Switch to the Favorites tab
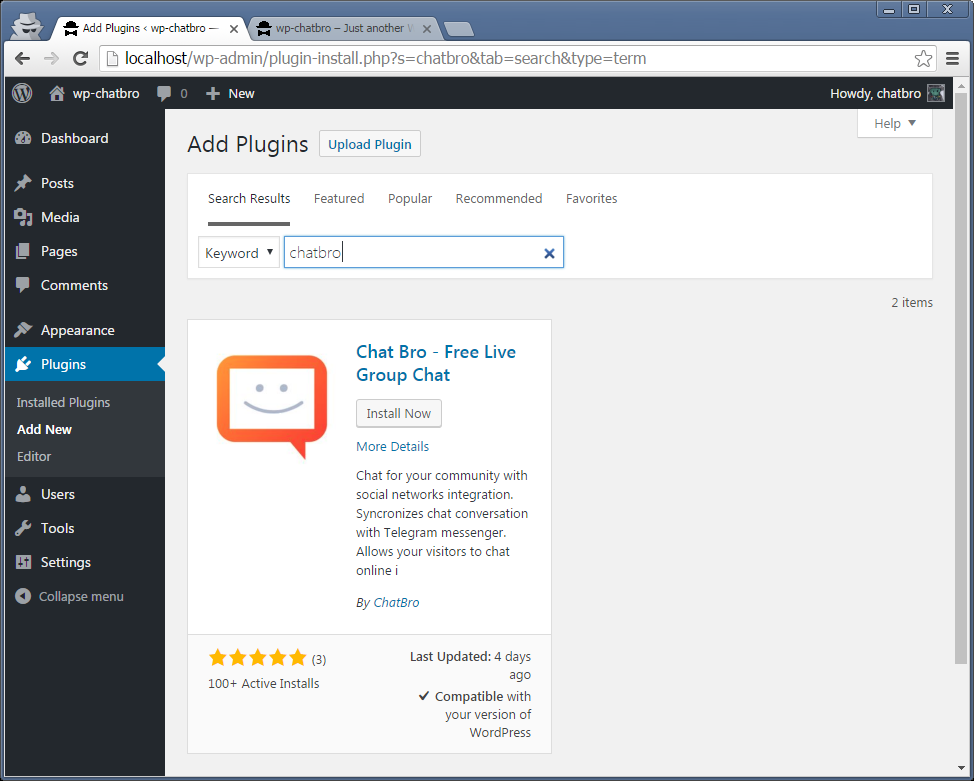The height and width of the screenshot is (781, 974). tap(591, 199)
